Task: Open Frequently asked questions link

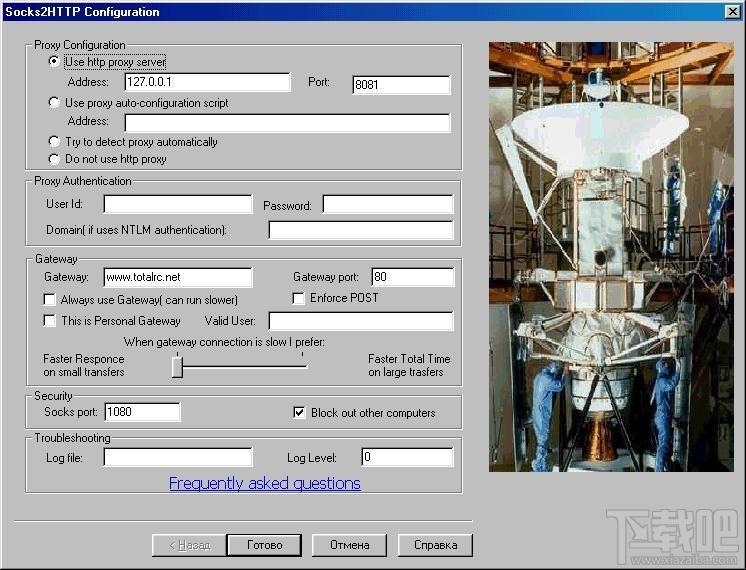Action: [x=264, y=483]
